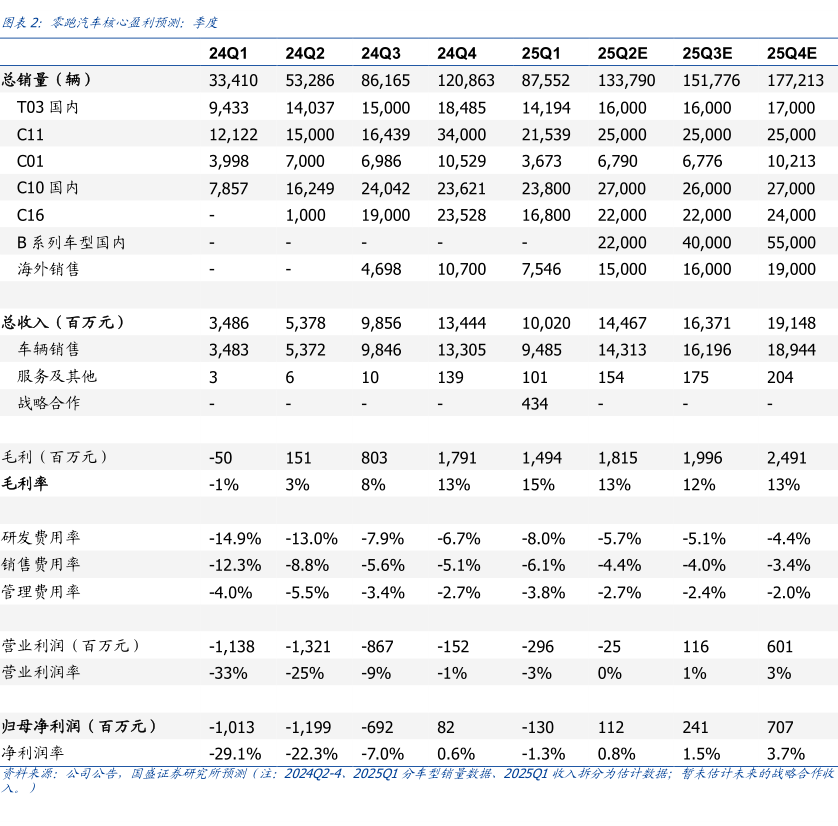This screenshot has width=838, height=826.
Task: Click the 归母净利润(百万元) row label
Action: point(79,726)
